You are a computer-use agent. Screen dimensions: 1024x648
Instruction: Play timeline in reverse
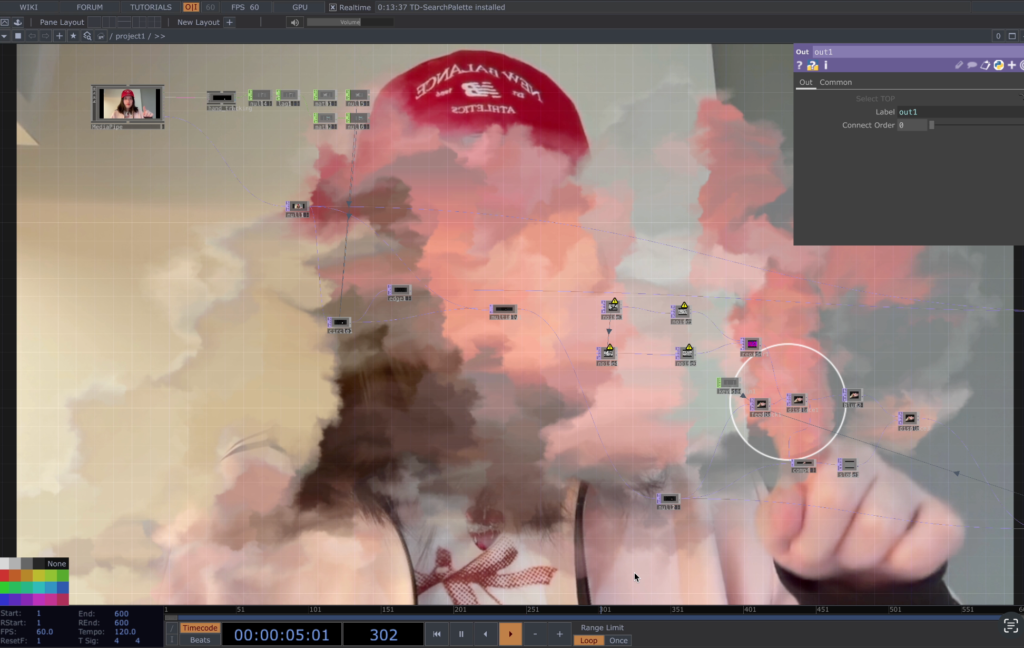[485, 634]
